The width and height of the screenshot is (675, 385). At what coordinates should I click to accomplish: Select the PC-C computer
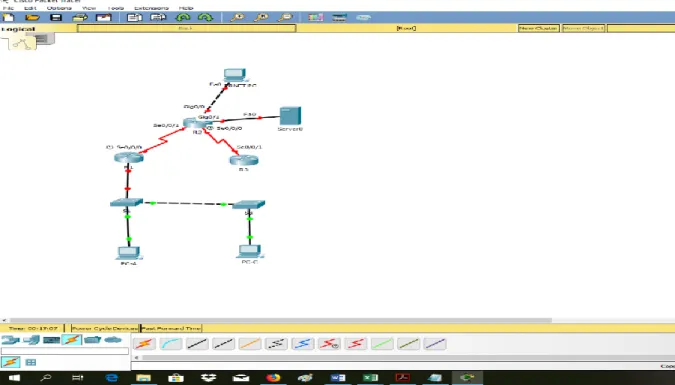click(250, 251)
